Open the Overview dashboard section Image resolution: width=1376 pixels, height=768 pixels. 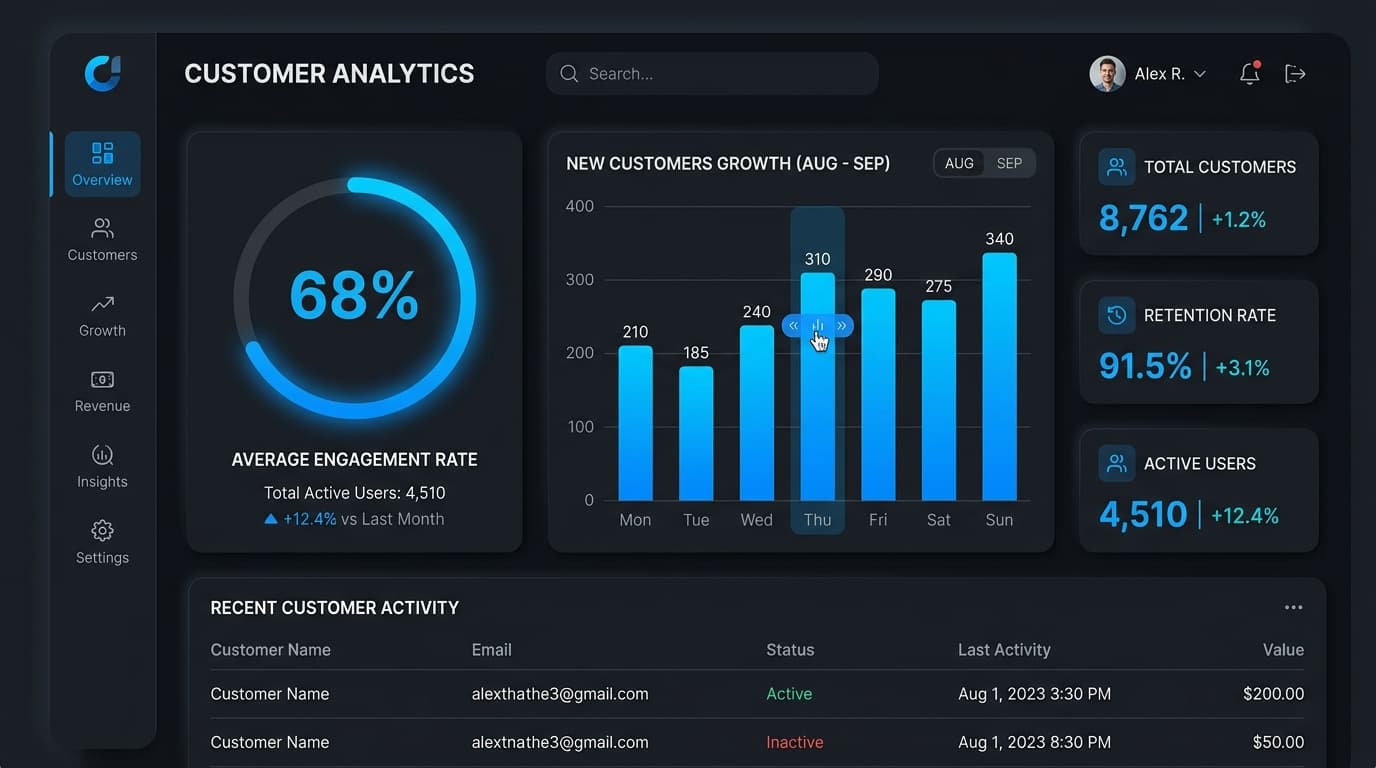pos(102,164)
